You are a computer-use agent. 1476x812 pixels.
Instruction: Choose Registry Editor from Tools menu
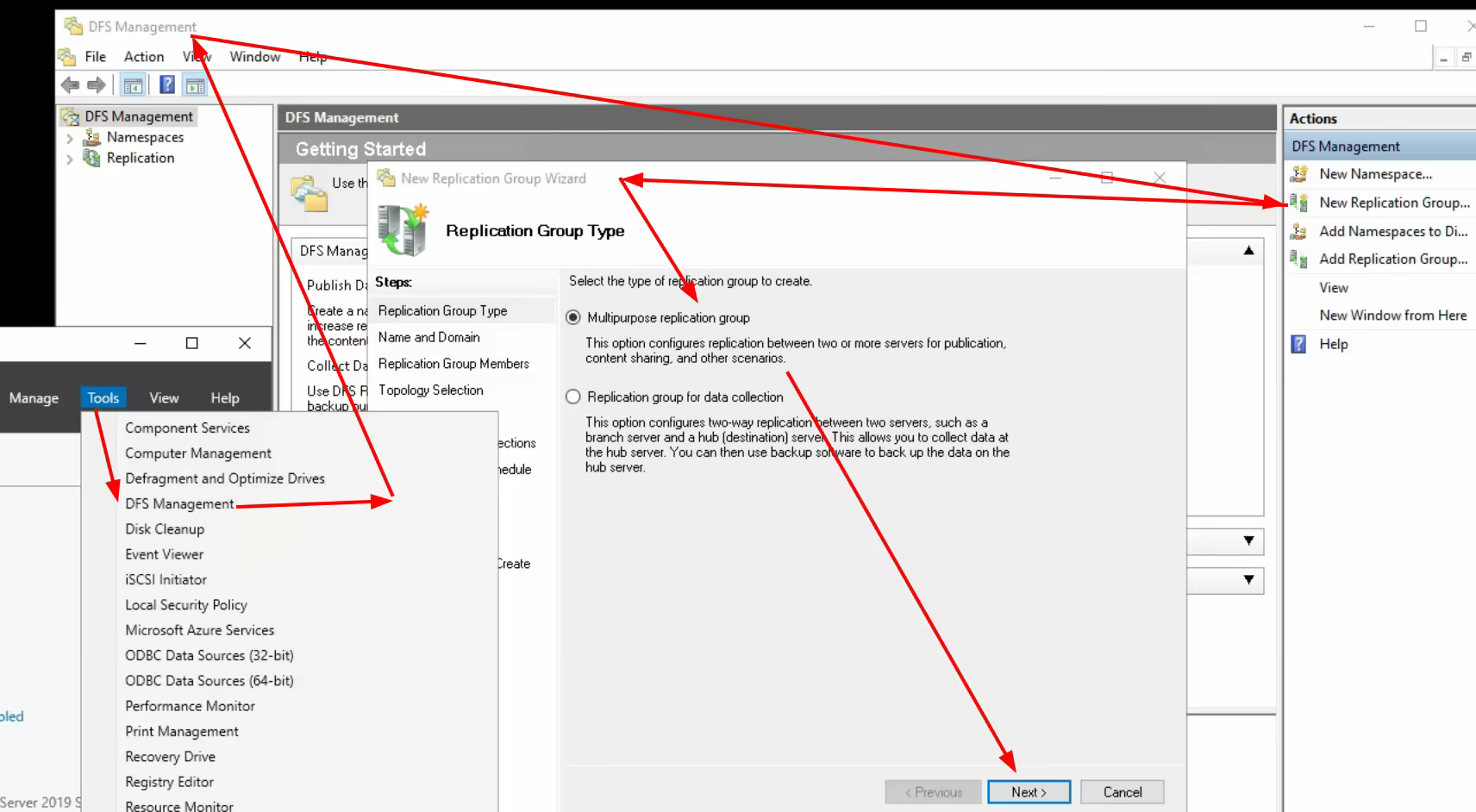[170, 782]
